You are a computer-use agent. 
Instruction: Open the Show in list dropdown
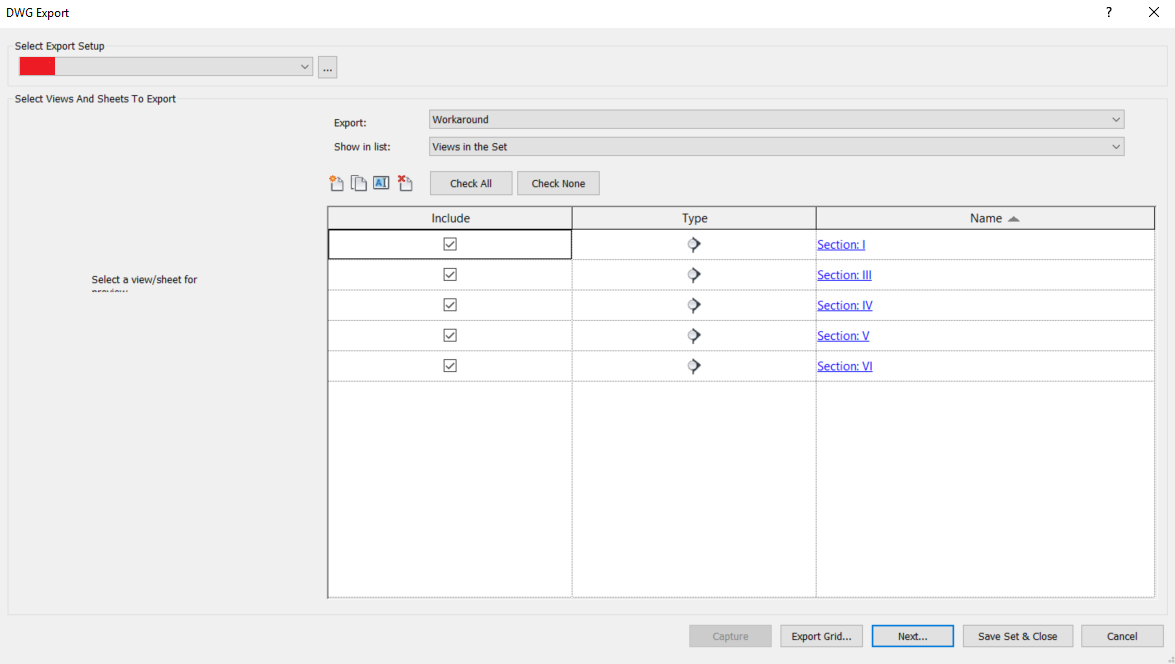point(1114,146)
